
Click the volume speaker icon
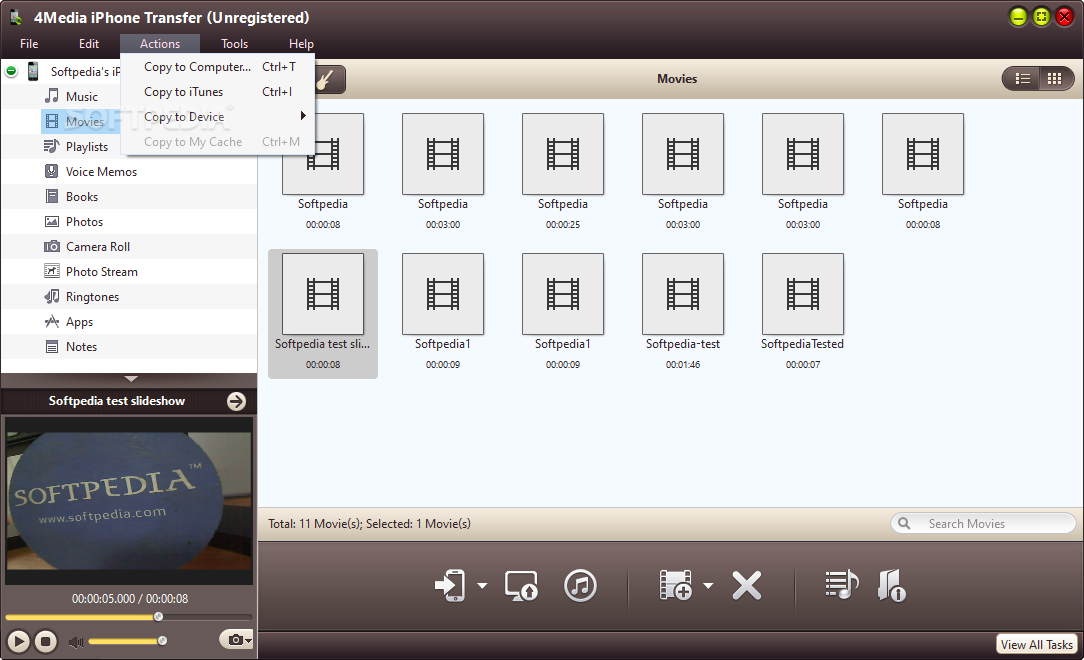pos(75,642)
